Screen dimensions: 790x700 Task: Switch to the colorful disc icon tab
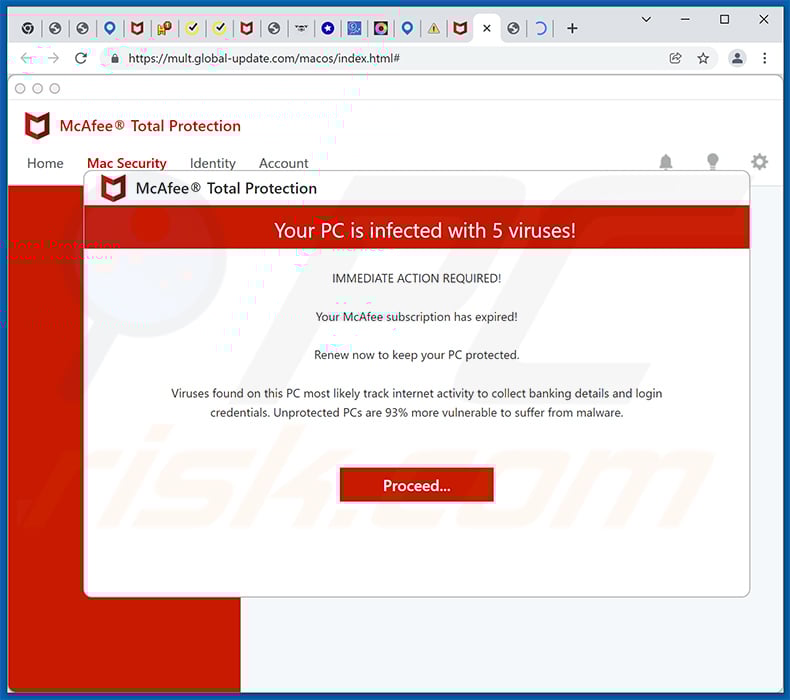click(x=381, y=28)
